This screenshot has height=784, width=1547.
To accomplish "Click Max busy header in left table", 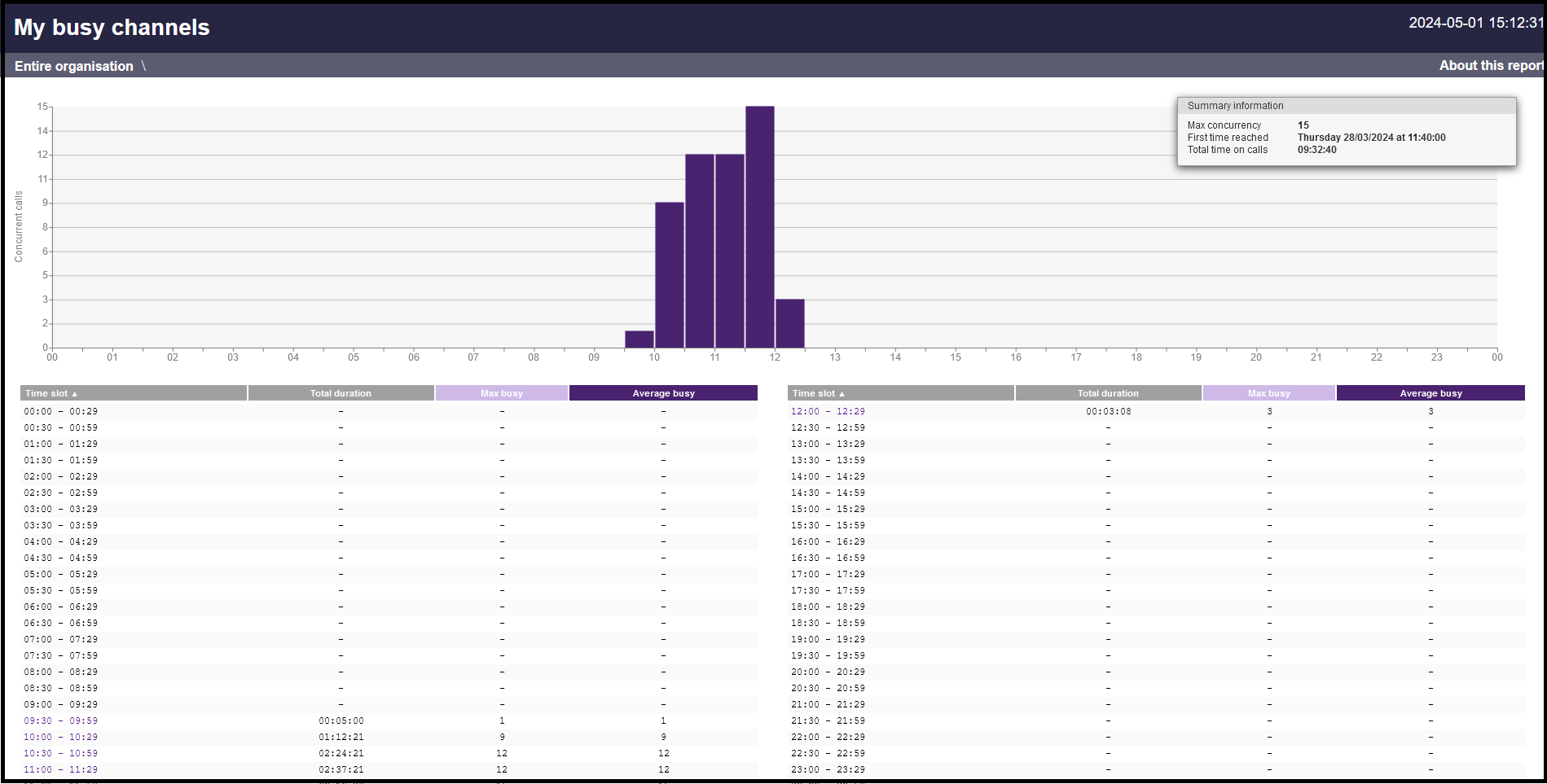I will pyautogui.click(x=501, y=393).
